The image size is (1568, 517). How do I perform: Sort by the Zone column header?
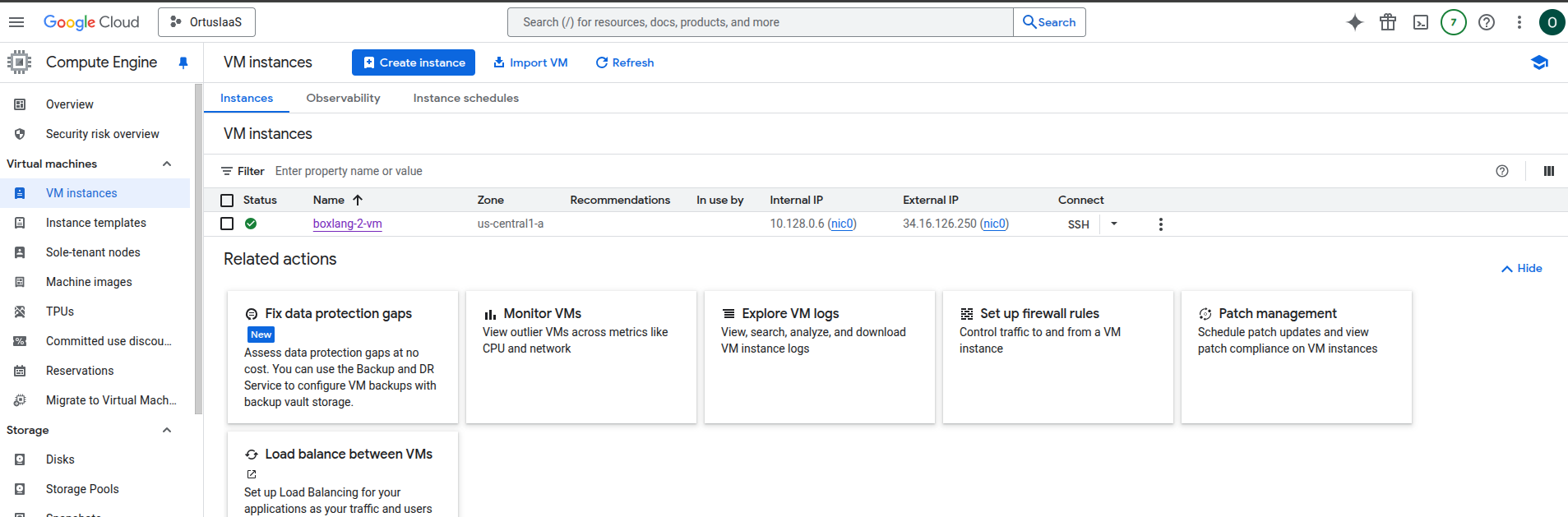[491, 200]
